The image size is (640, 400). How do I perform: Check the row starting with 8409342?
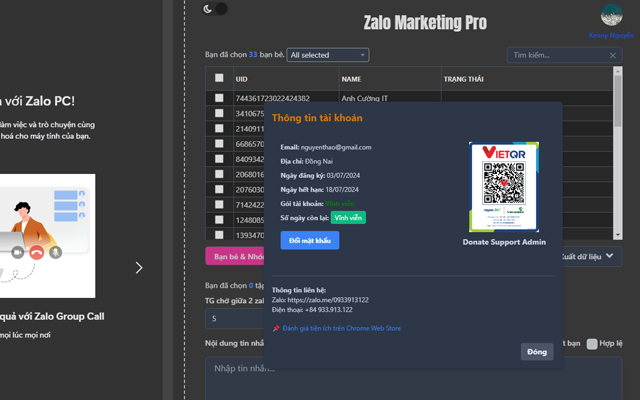(x=219, y=159)
